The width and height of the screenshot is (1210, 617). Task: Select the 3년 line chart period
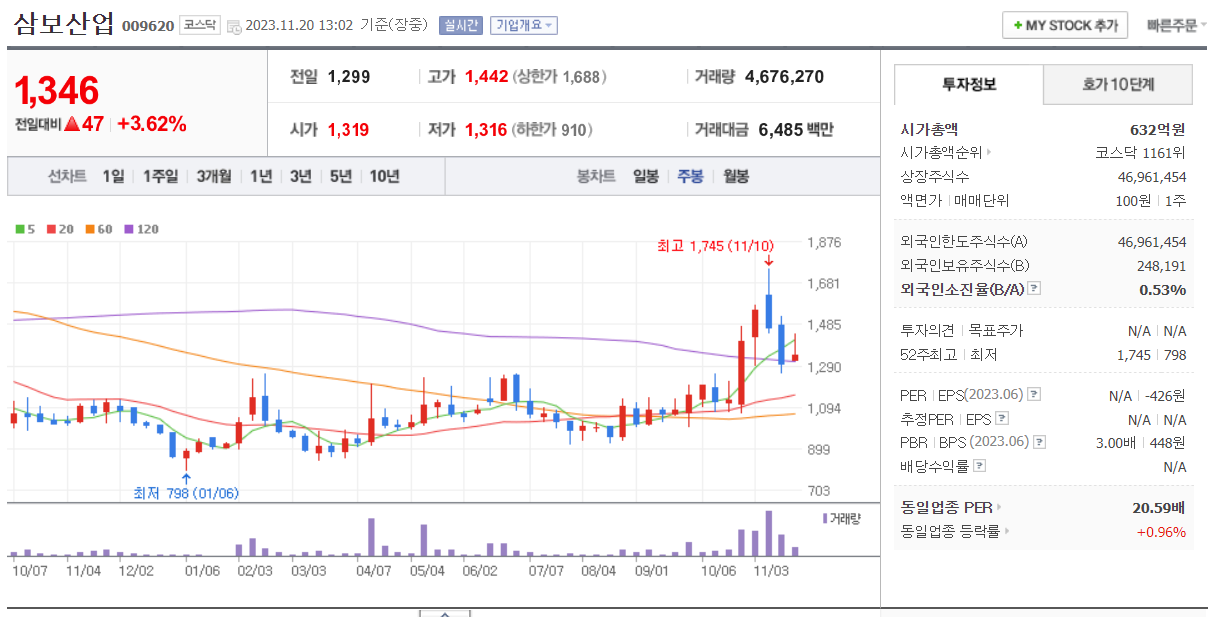pos(301,177)
